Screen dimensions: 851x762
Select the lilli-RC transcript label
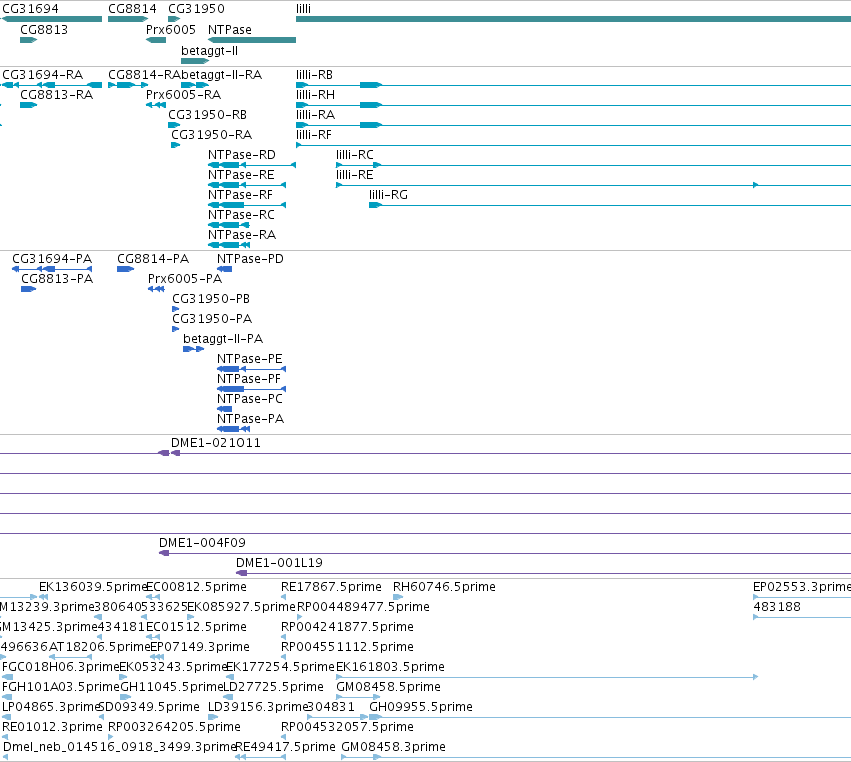point(355,155)
